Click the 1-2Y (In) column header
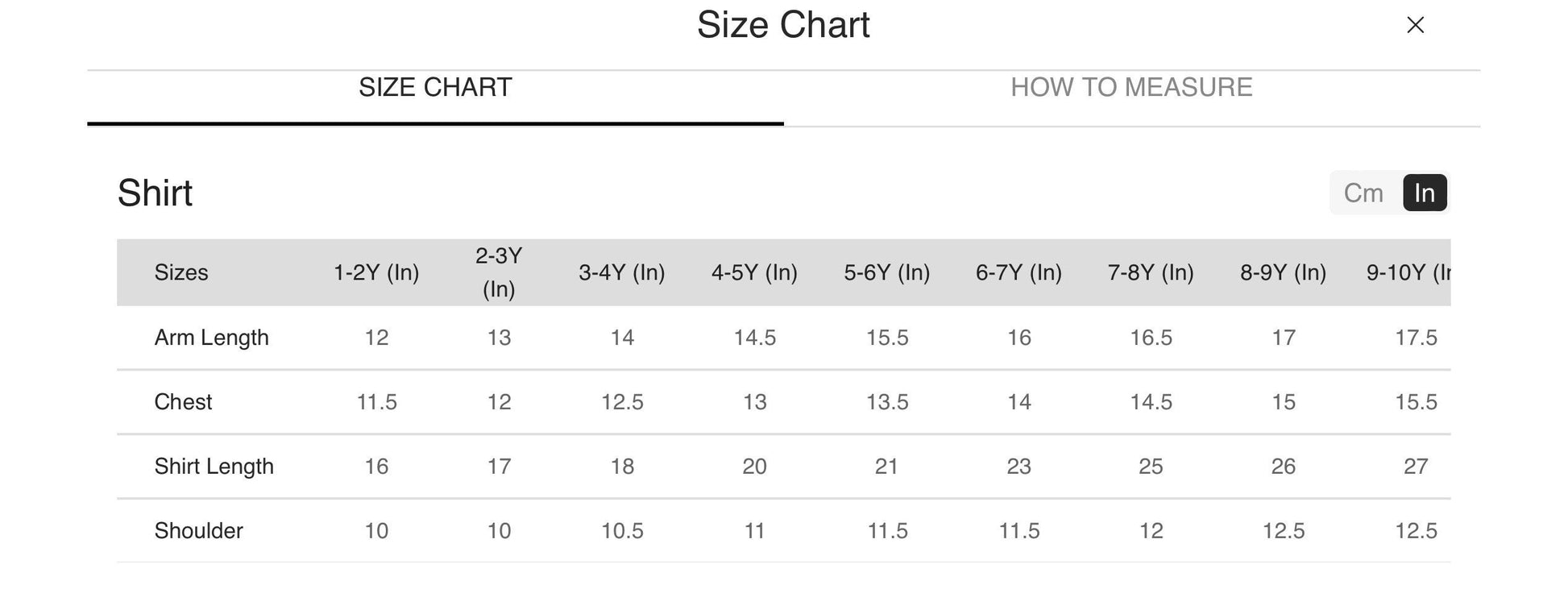Image resolution: width=1568 pixels, height=610 pixels. point(376,272)
